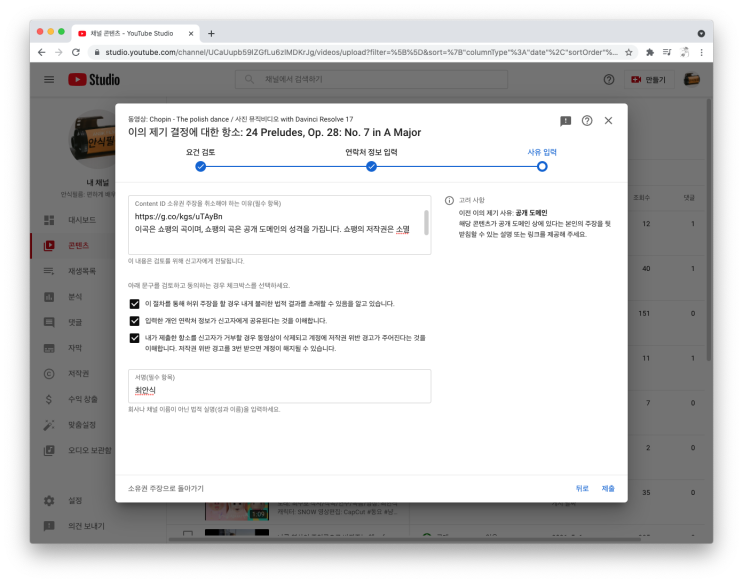Click the channel profile picture in sidebar

click(93, 139)
